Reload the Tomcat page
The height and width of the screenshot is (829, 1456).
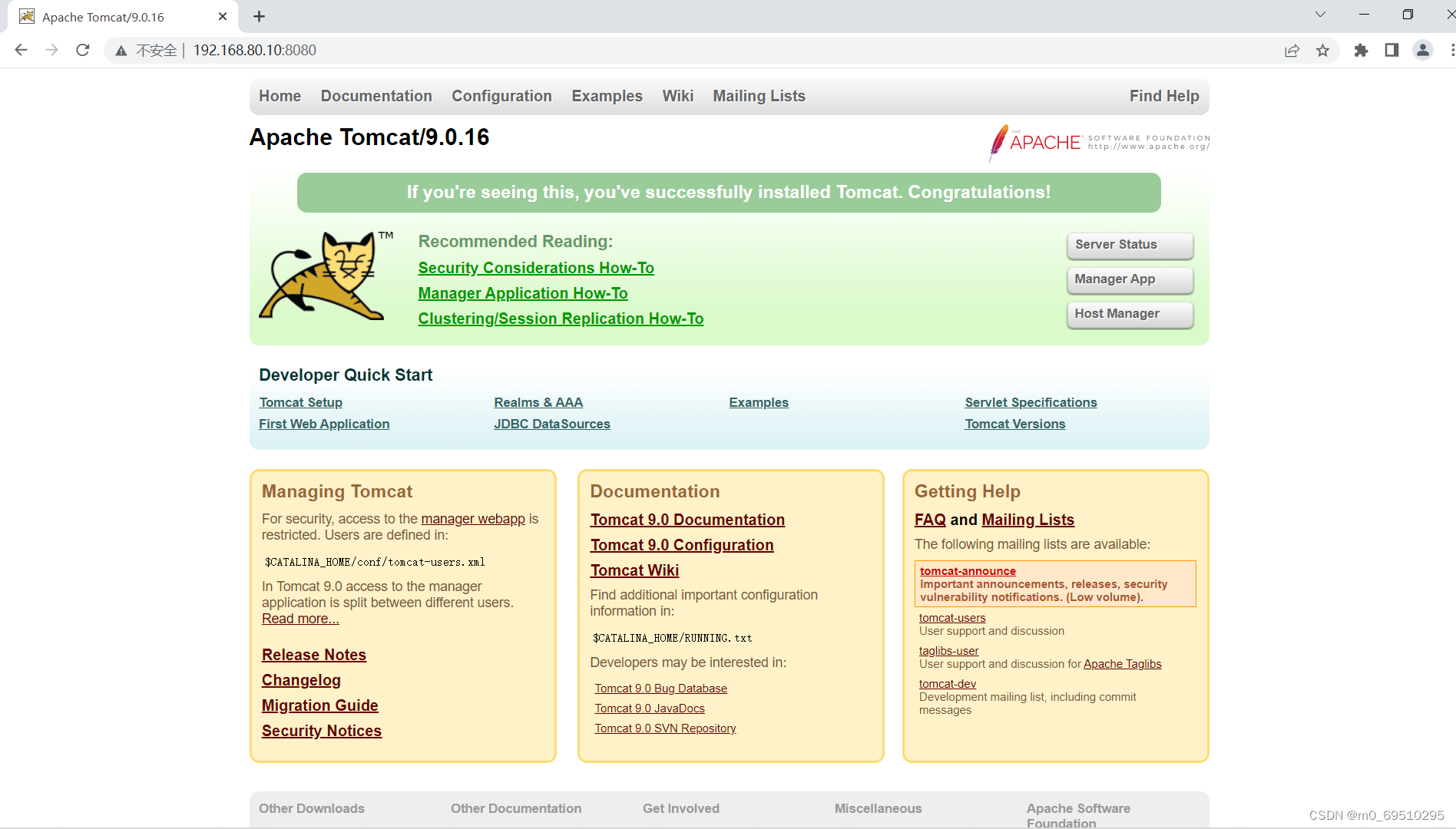coord(83,50)
